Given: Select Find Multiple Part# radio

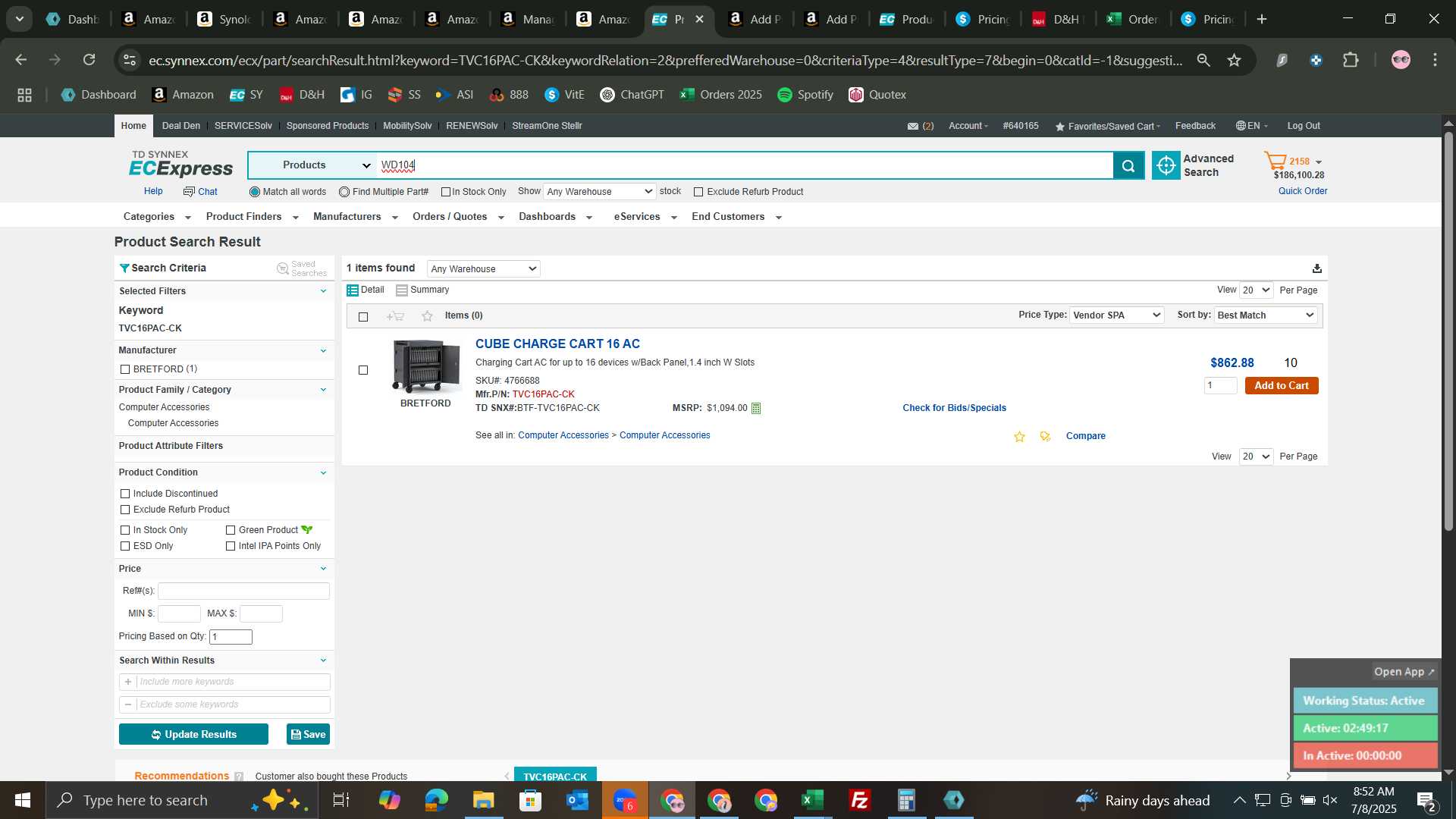Looking at the screenshot, I should tap(344, 192).
